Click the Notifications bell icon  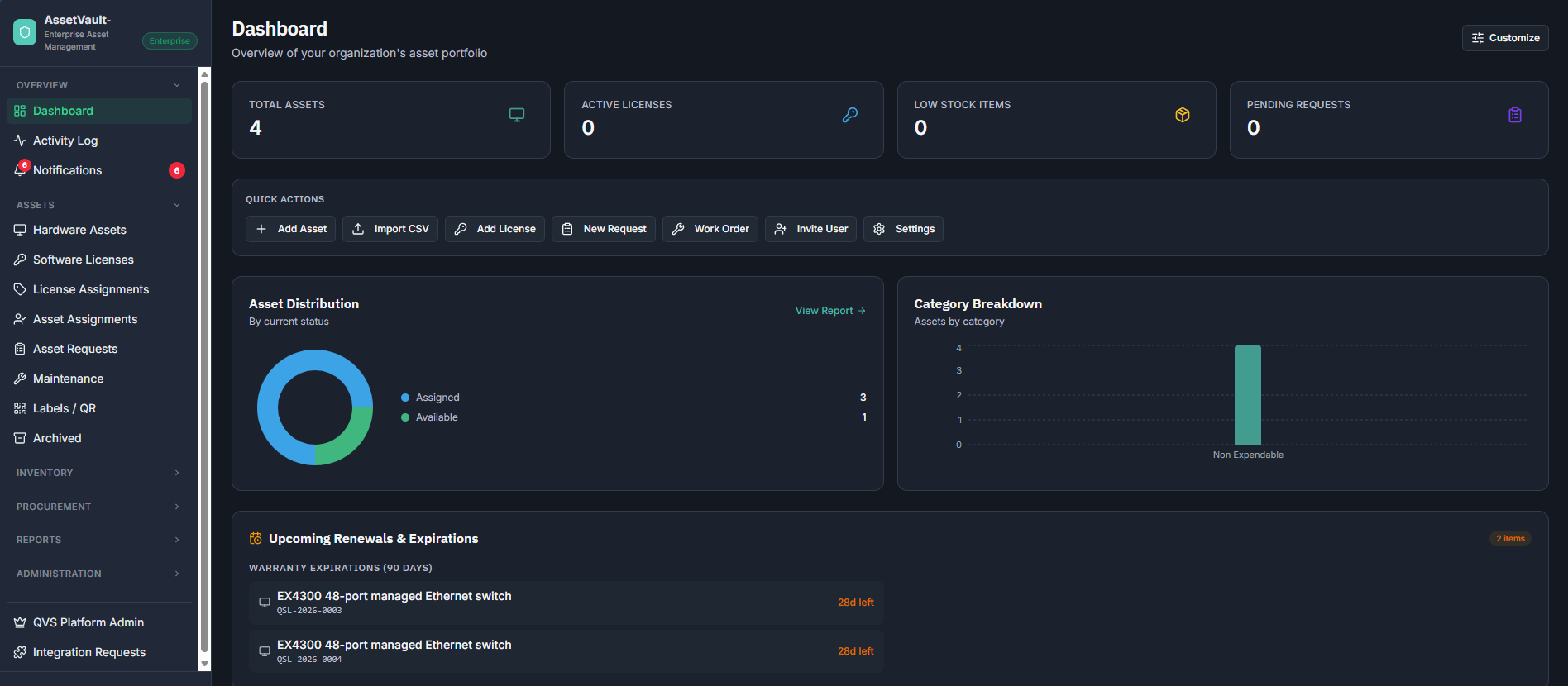pyautogui.click(x=20, y=170)
